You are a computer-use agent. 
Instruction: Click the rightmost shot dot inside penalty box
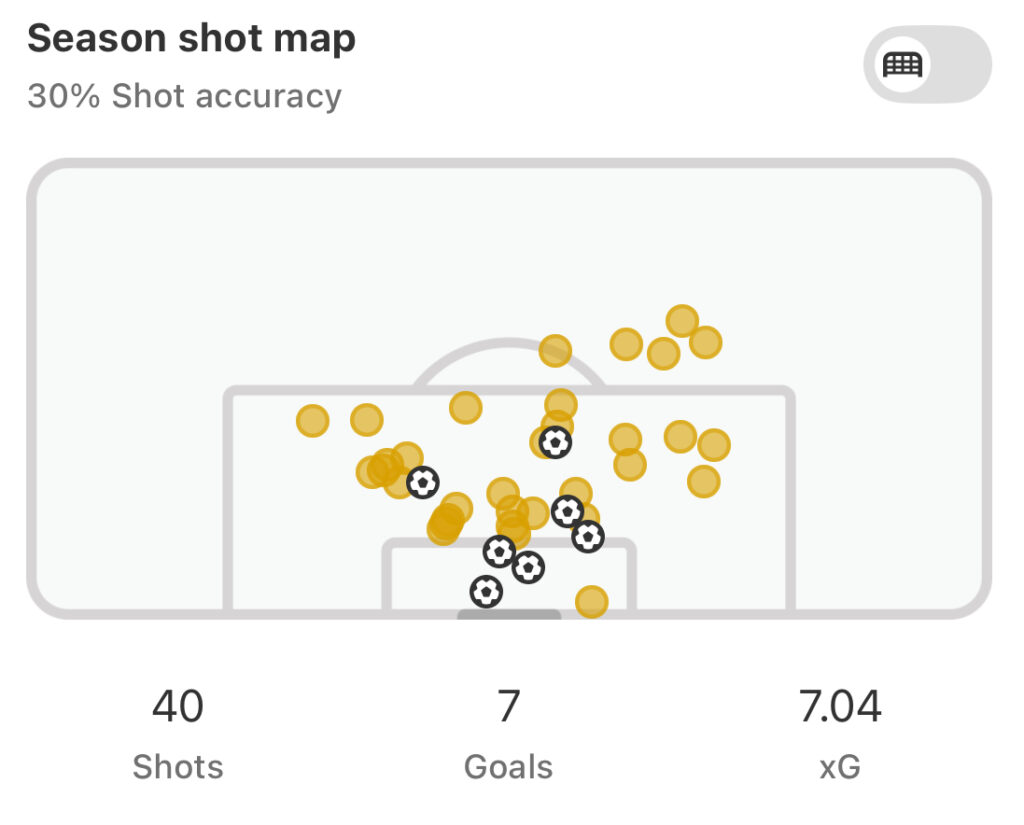point(714,445)
